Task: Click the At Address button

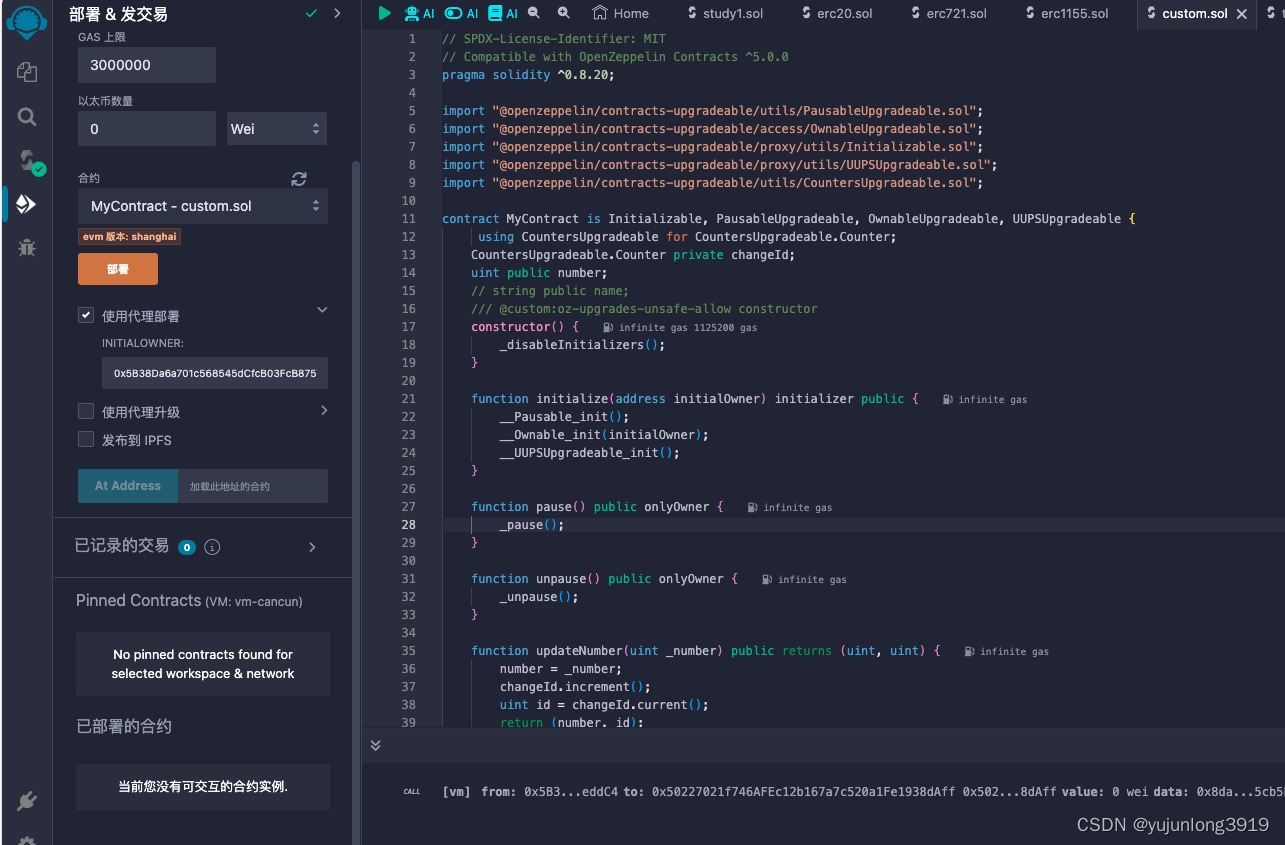Action: (128, 486)
